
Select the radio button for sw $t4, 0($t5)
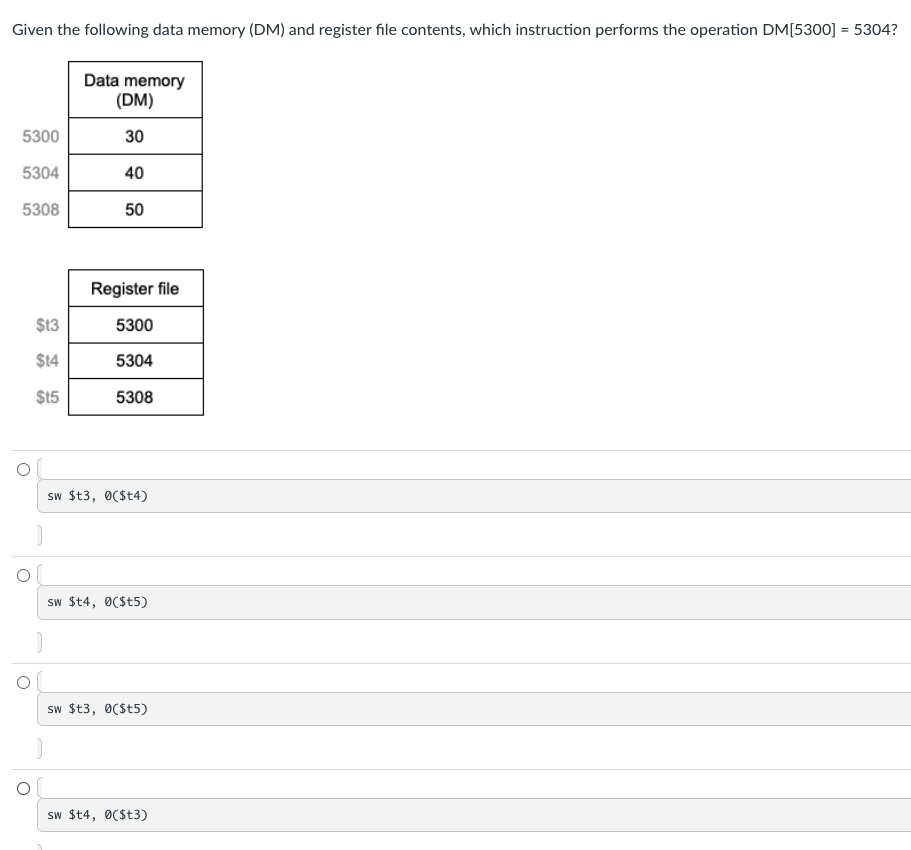[x=22, y=573]
